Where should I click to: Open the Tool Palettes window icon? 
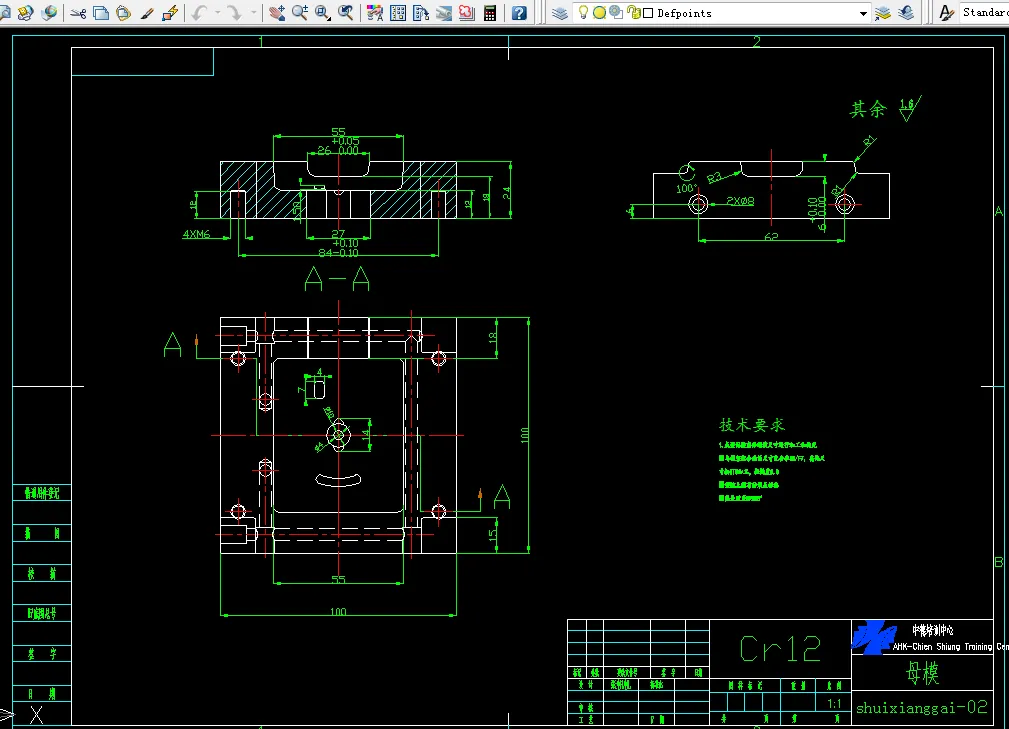pos(421,12)
